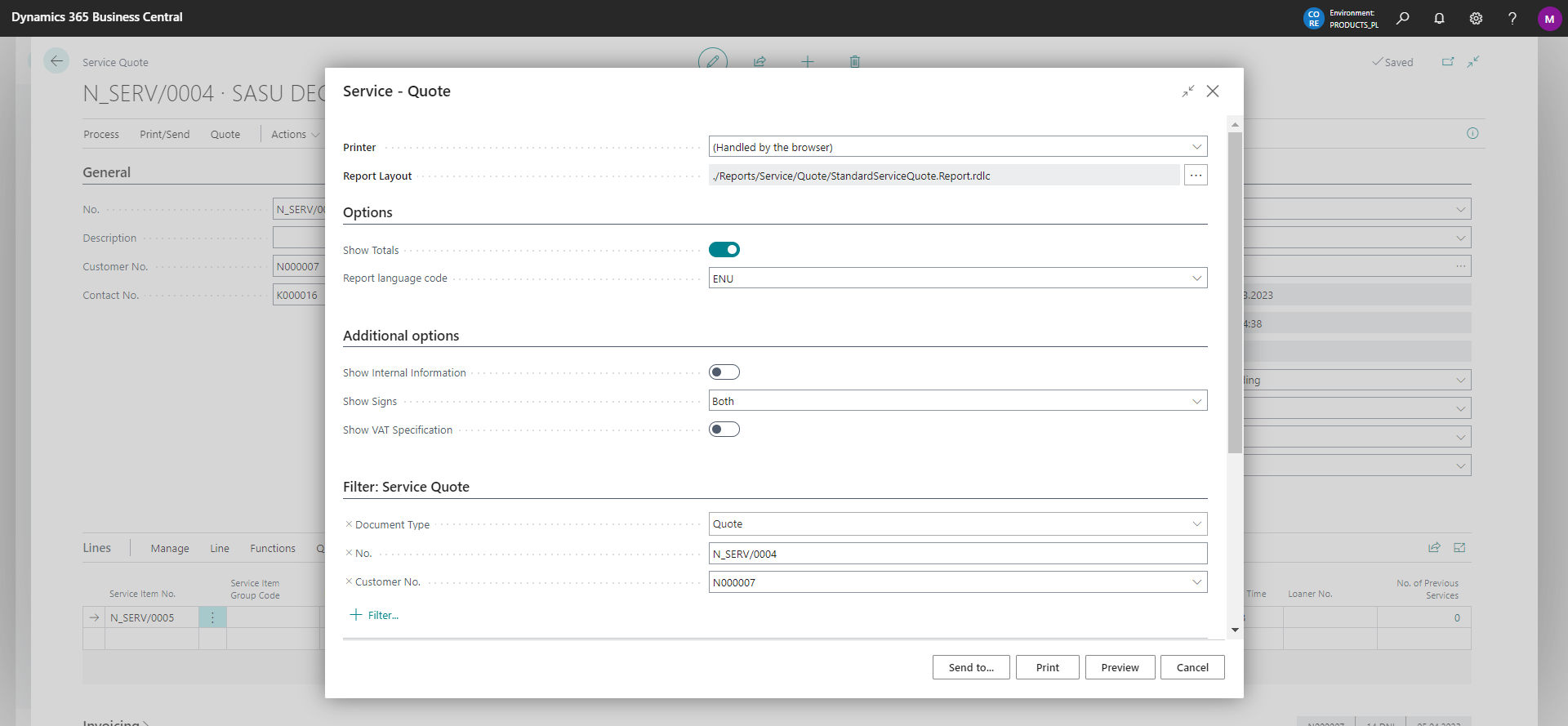Remove the Document Type filter
Screen dimensions: 1568x726
tap(349, 524)
